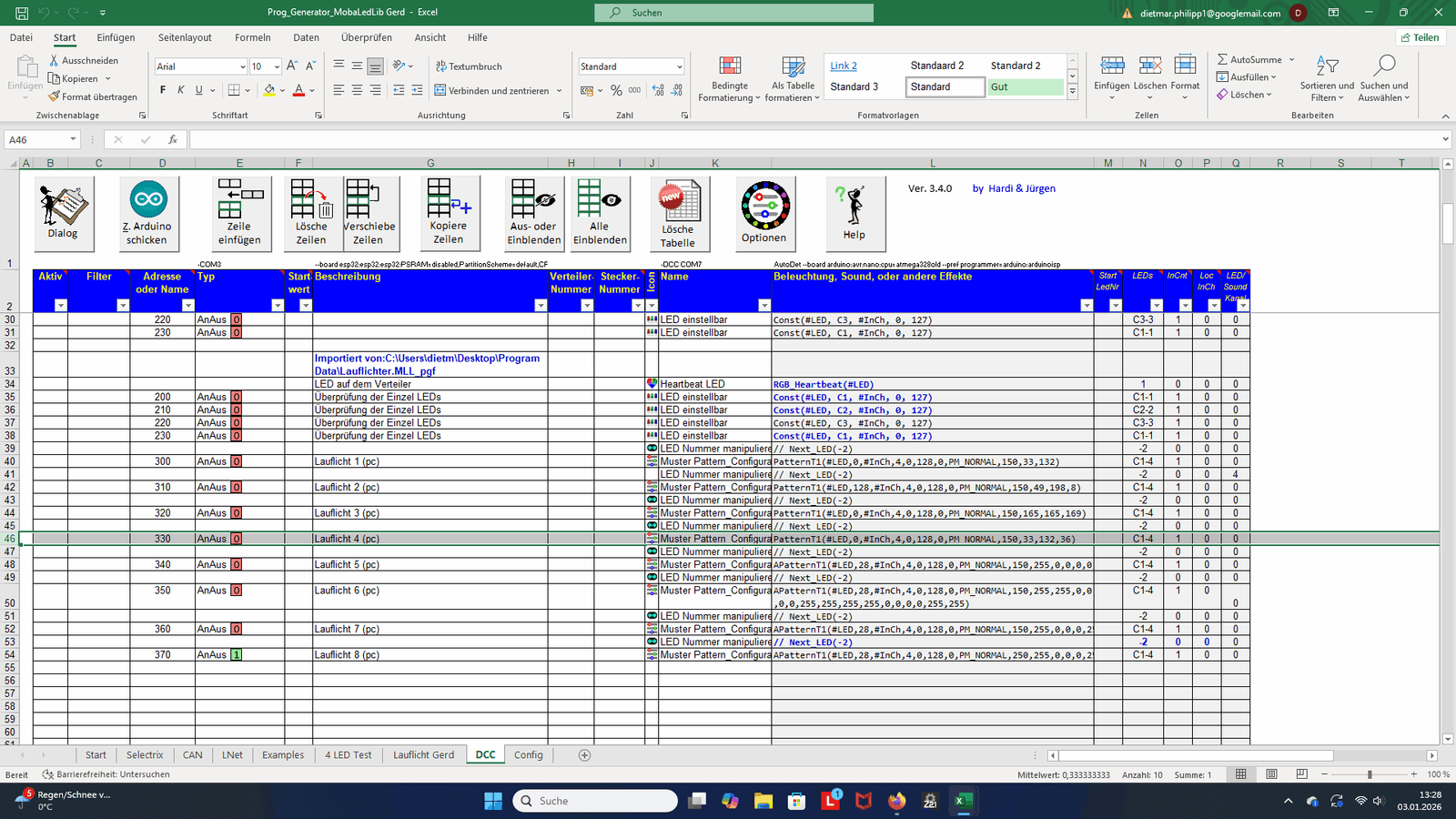Open the Standard number format dropdown

coord(679,66)
